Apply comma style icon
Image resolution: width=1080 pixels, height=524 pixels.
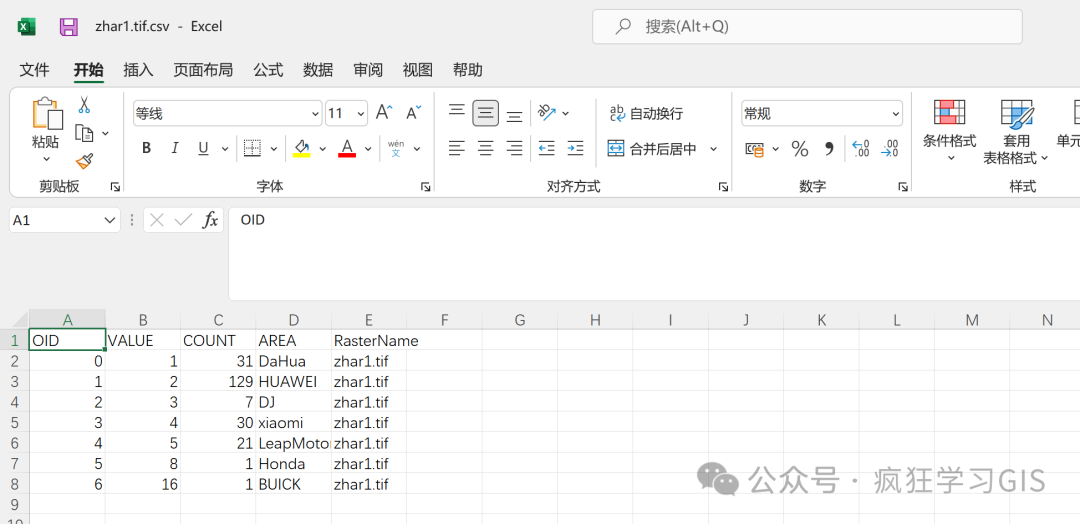(829, 149)
